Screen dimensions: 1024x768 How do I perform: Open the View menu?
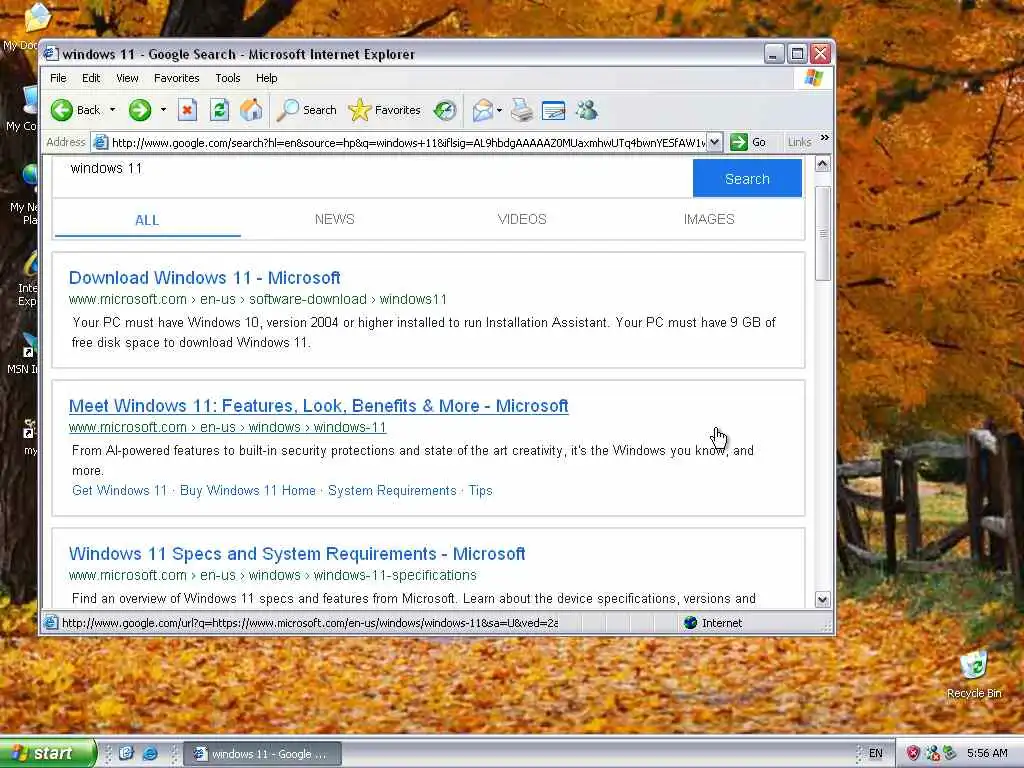(x=127, y=78)
